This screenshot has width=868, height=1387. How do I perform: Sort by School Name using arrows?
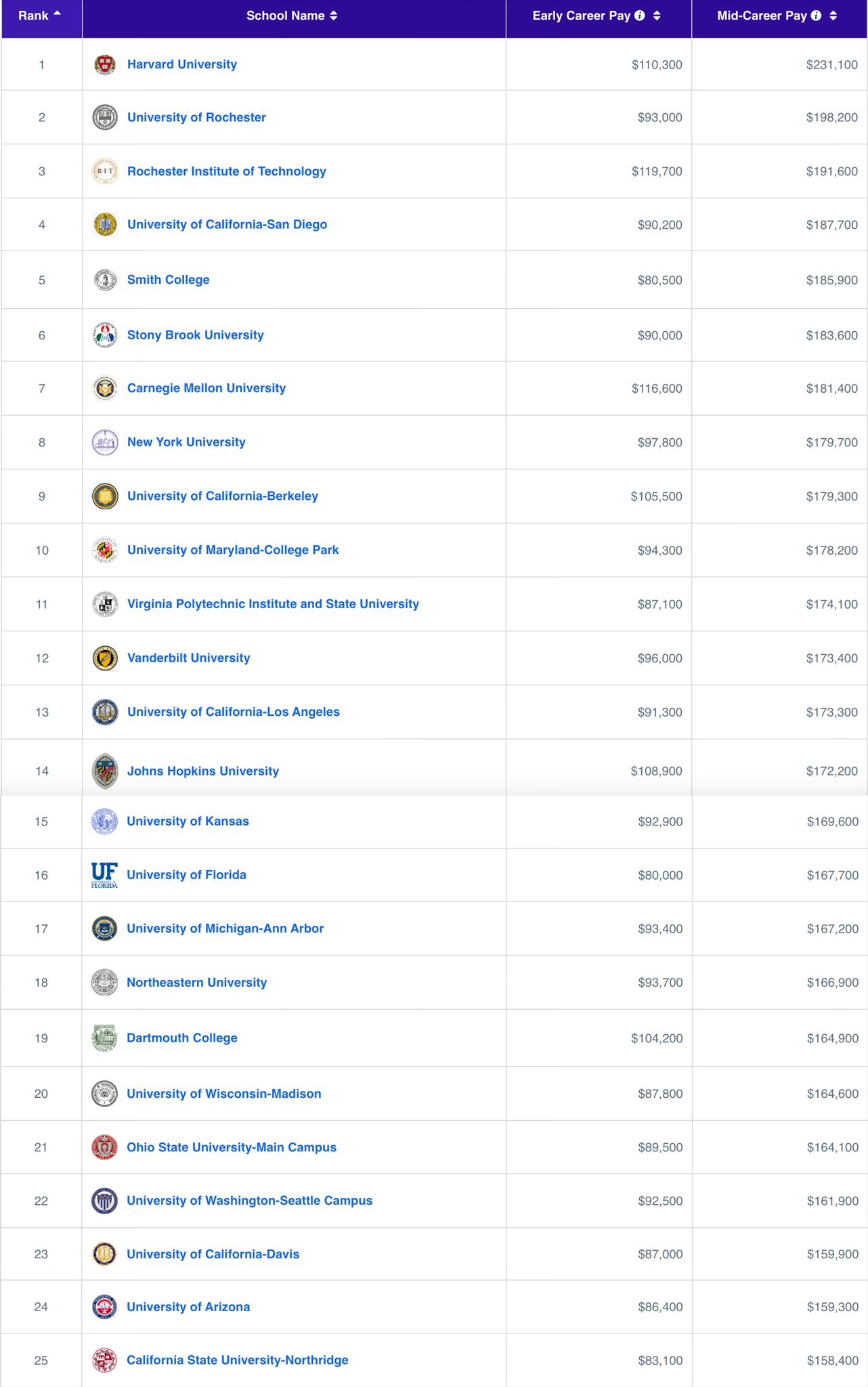pos(334,16)
